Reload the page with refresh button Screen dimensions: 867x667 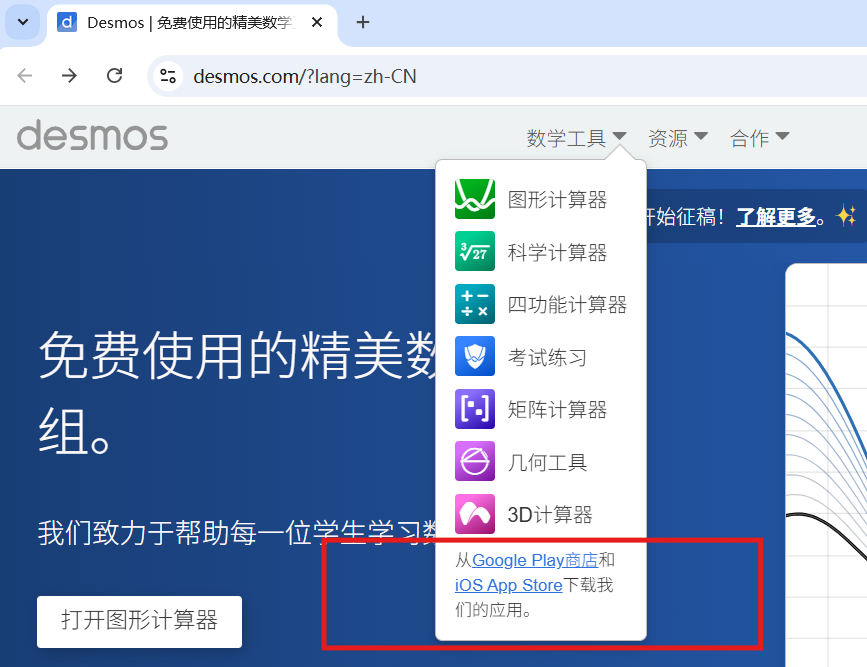click(x=115, y=76)
